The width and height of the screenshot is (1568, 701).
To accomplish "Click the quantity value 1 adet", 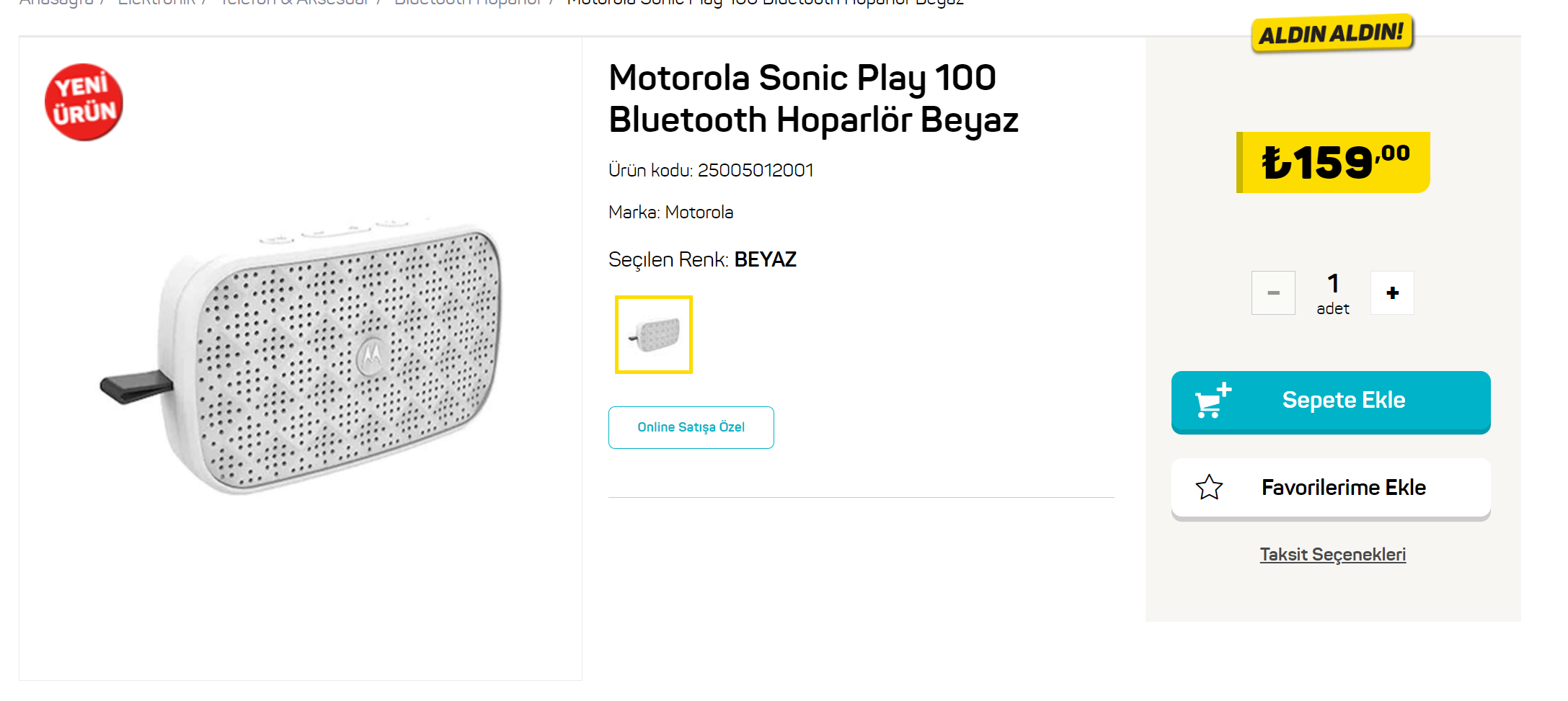I will point(1333,293).
